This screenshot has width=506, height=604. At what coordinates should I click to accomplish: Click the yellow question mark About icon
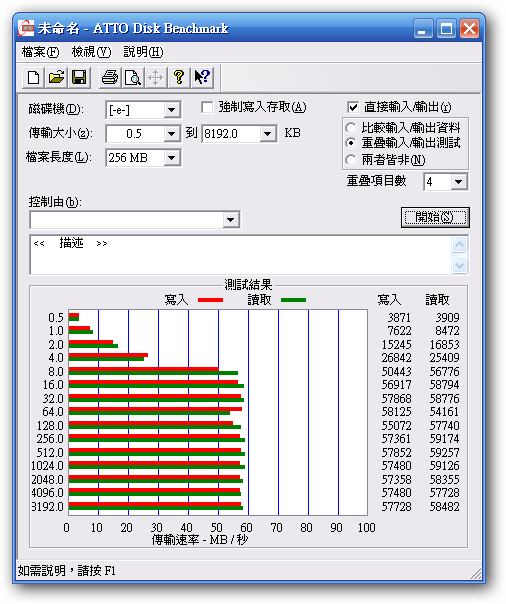click(x=179, y=77)
